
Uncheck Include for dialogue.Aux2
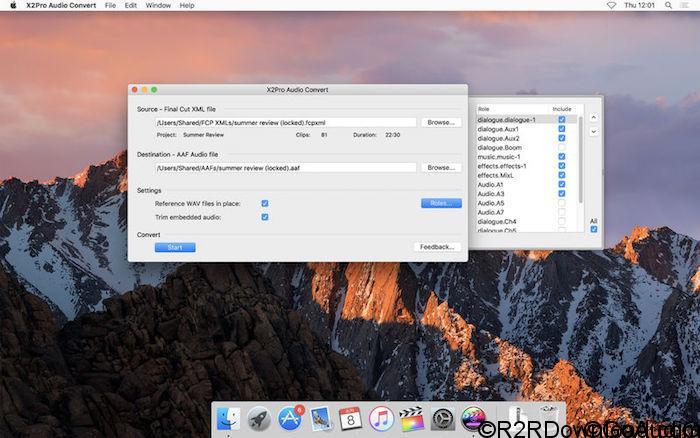click(x=562, y=138)
